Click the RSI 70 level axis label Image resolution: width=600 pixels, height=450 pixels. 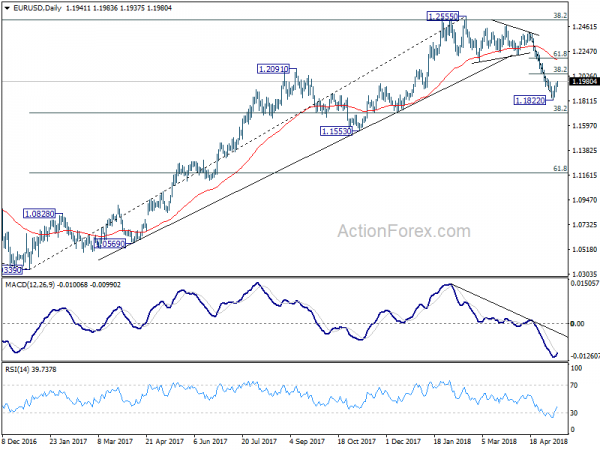574,385
